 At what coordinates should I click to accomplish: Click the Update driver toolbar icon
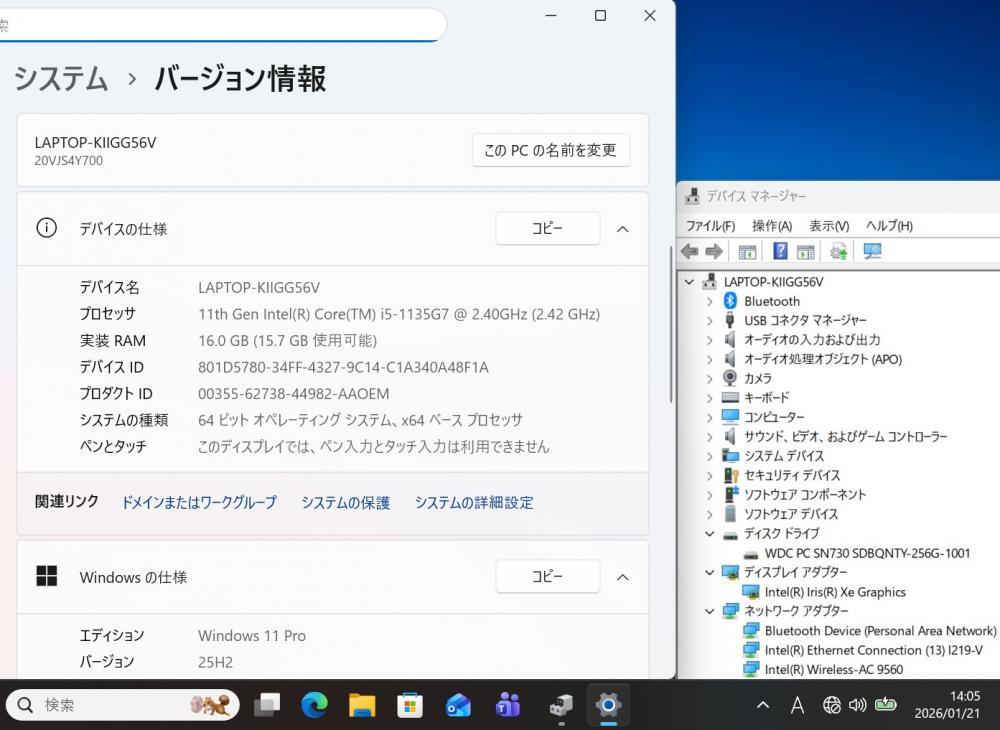(838, 252)
